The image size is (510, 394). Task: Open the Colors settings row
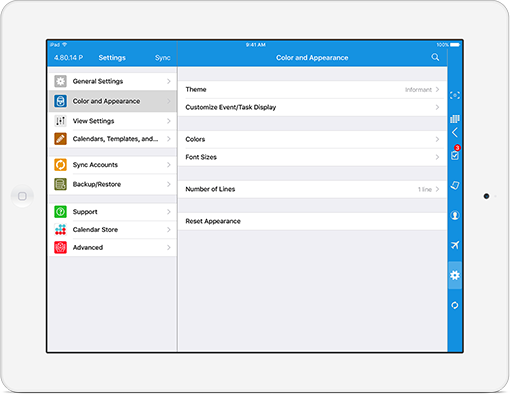point(312,139)
